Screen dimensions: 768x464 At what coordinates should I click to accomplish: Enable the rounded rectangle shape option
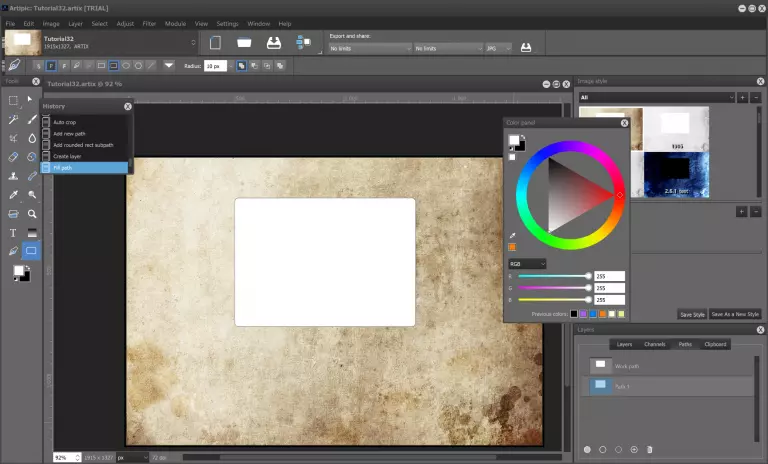pyautogui.click(x=112, y=65)
